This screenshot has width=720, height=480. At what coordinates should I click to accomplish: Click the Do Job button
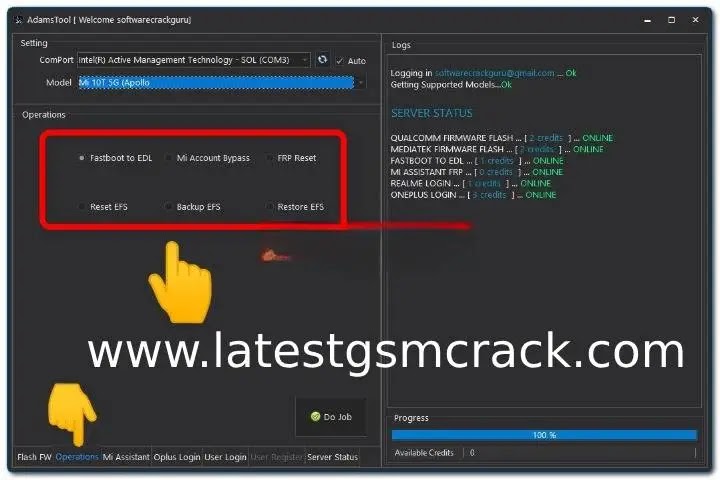(331, 417)
